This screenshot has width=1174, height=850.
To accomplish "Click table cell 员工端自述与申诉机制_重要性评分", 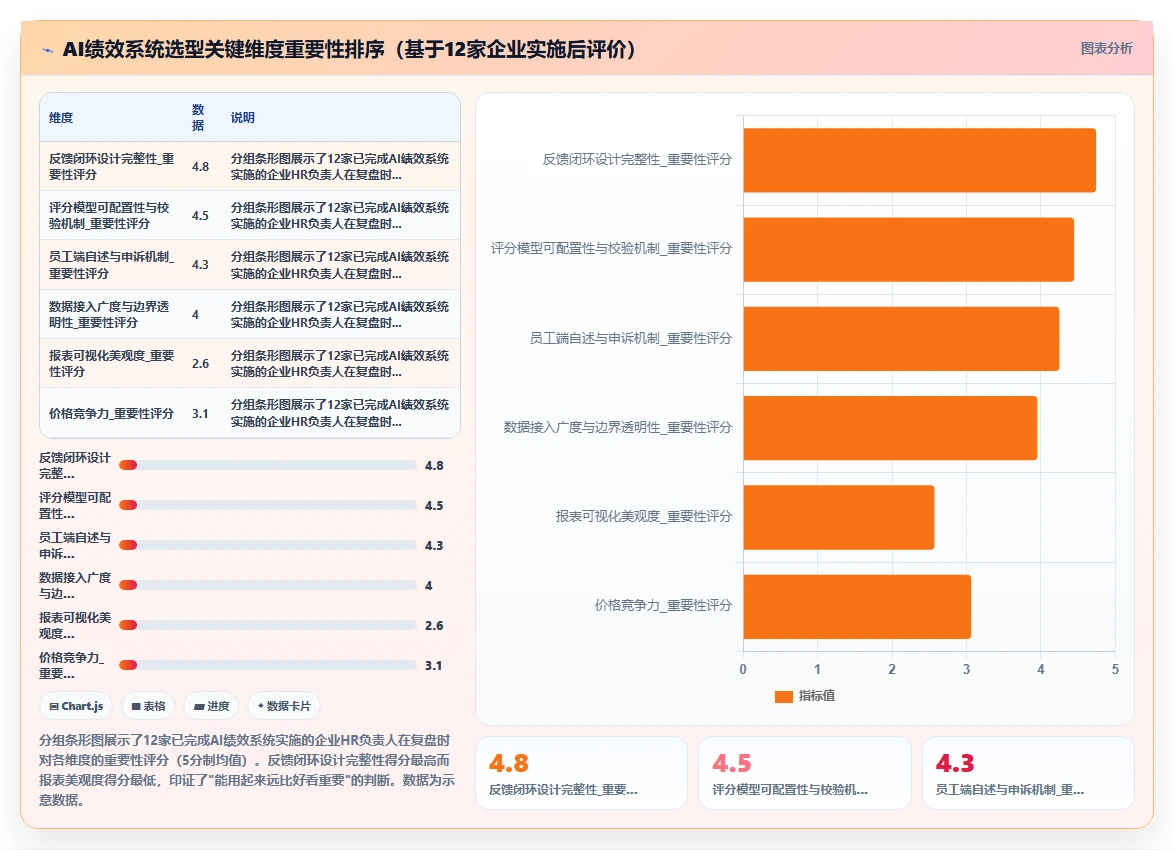I will tap(112, 265).
